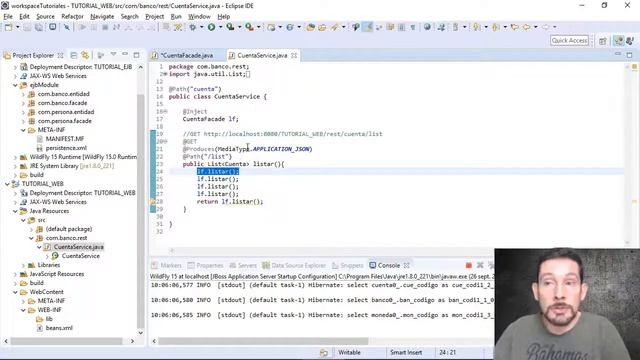Click the Coverage run icon
Viewport: 640px width, 360px height.
click(x=231, y=27)
